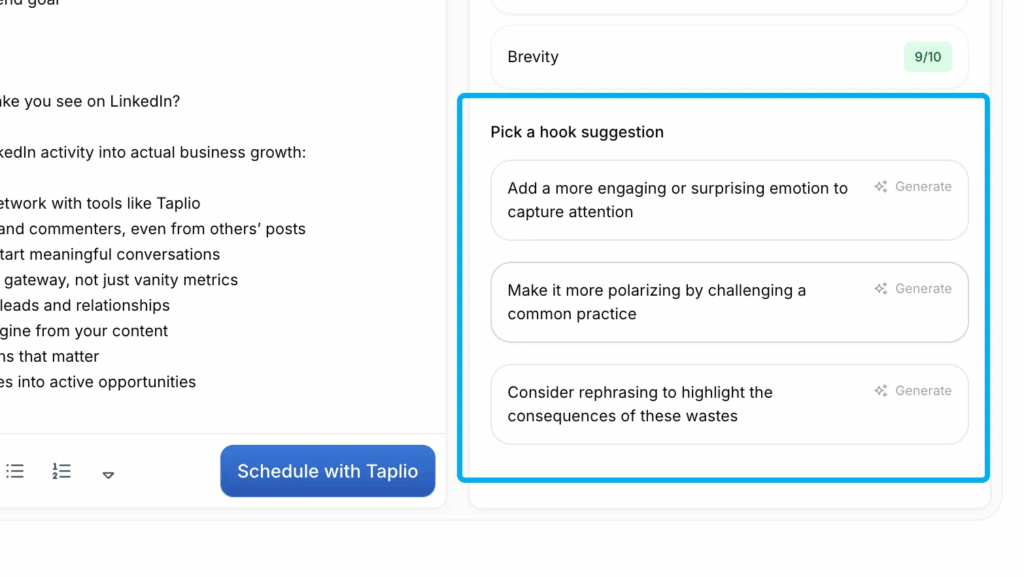The width and height of the screenshot is (1024, 577).
Task: Insert a numbered list in the editor
Action: [x=62, y=471]
